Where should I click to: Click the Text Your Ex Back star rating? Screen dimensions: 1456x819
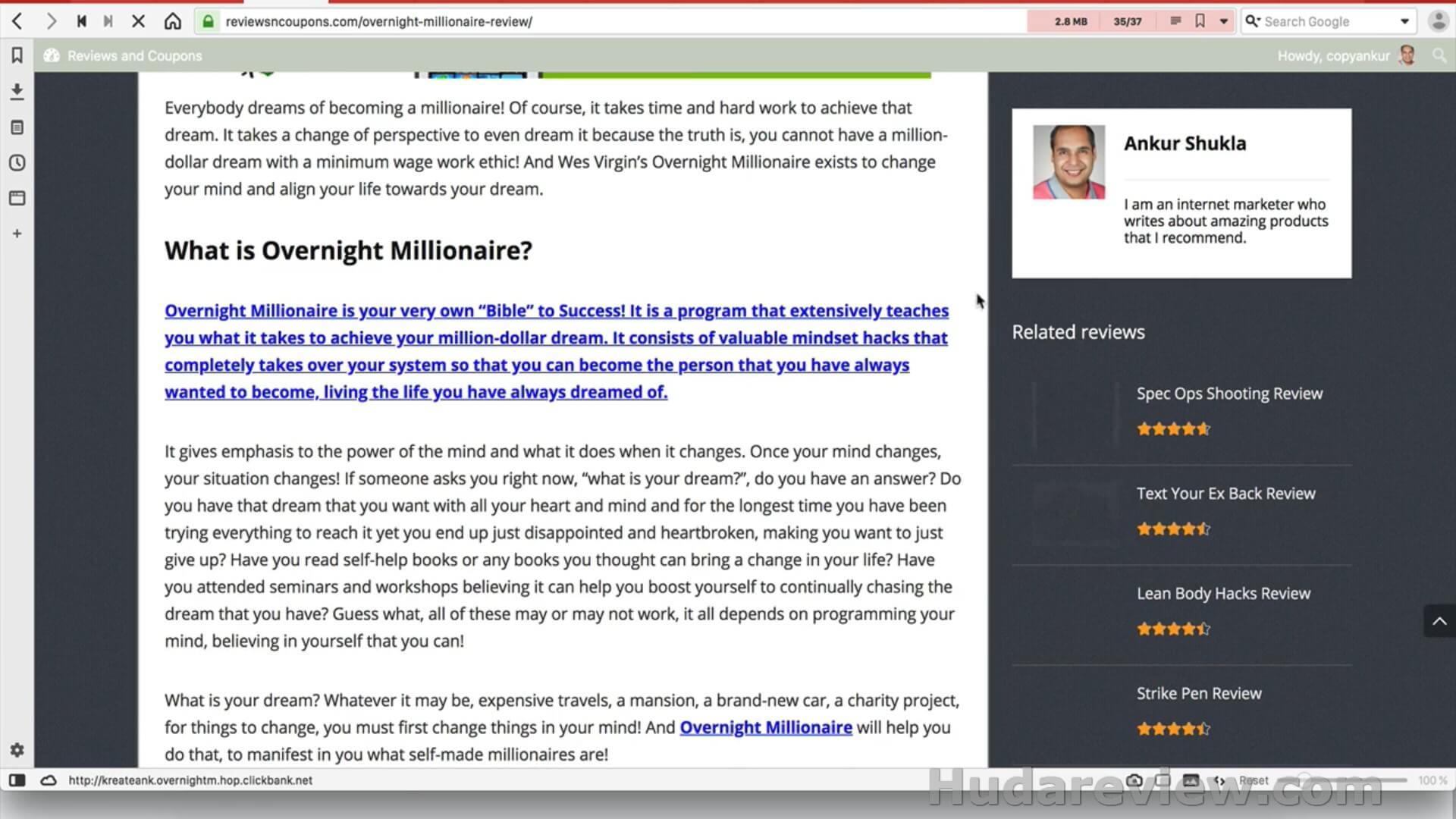[1173, 529]
